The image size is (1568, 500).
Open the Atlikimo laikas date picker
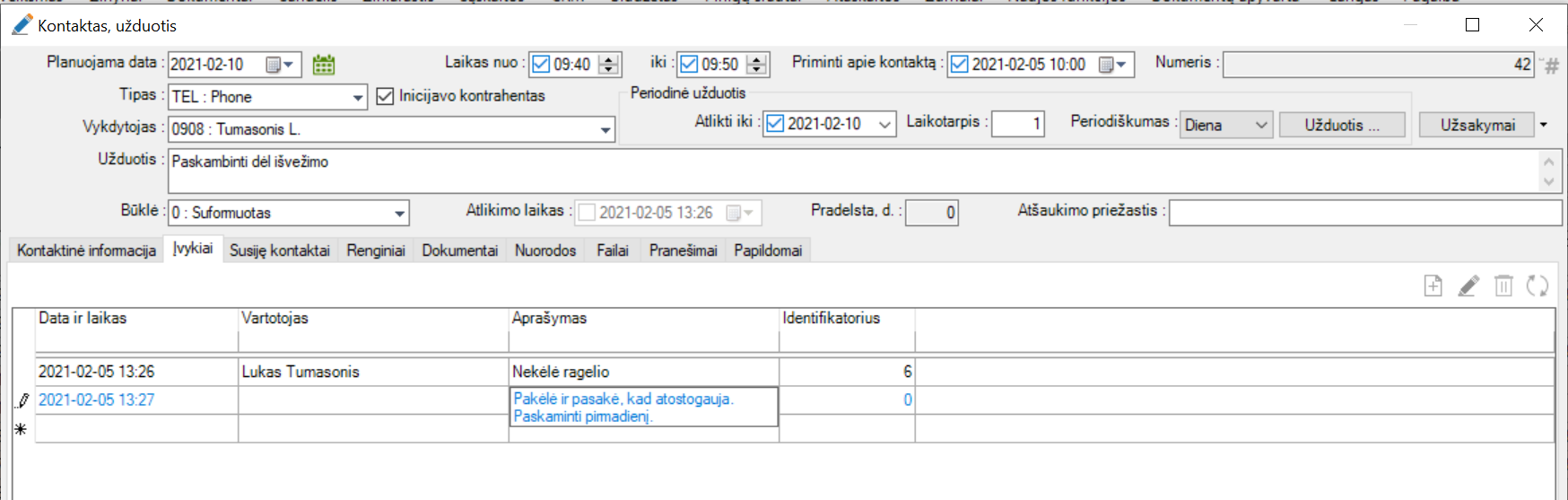pos(741,213)
